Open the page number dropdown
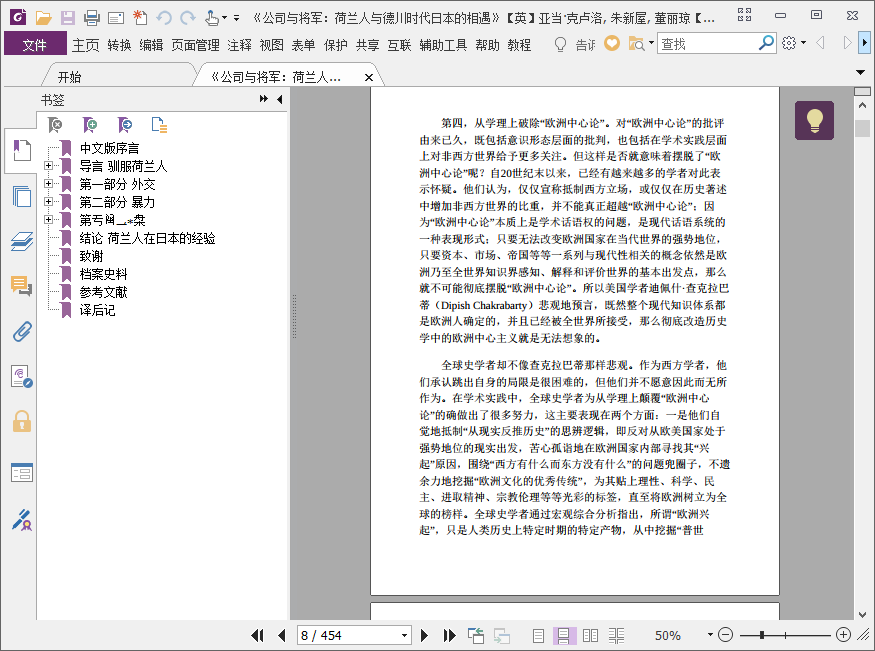 pos(405,635)
